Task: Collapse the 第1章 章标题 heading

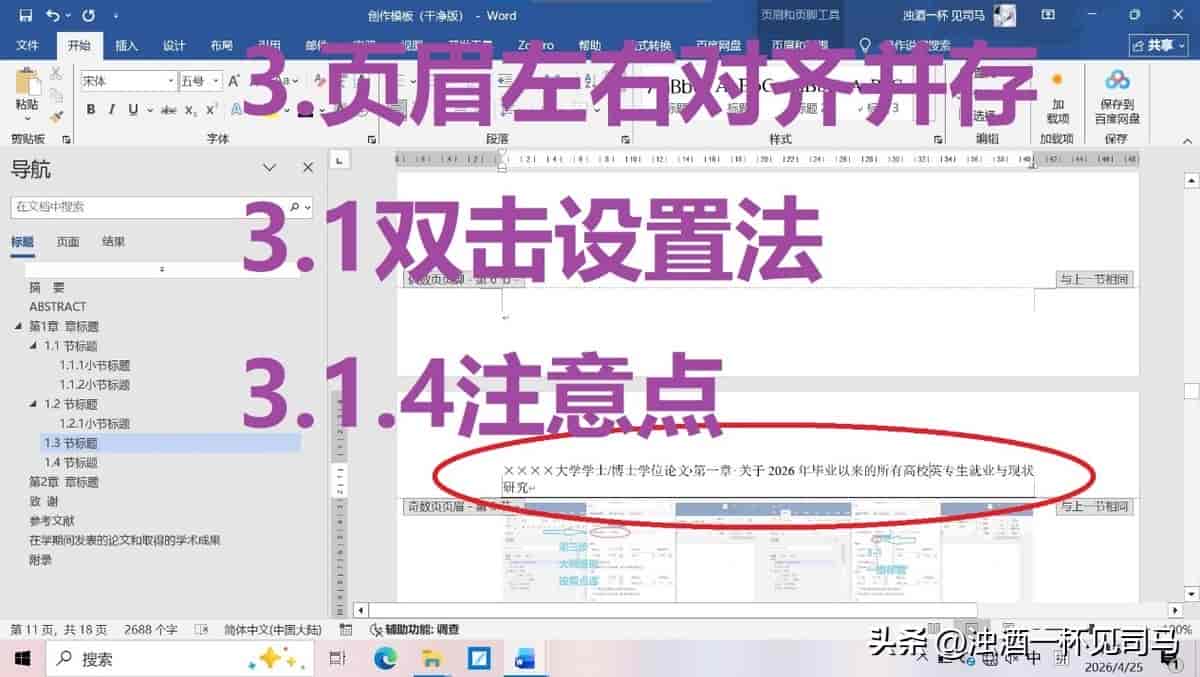Action: click(18, 326)
